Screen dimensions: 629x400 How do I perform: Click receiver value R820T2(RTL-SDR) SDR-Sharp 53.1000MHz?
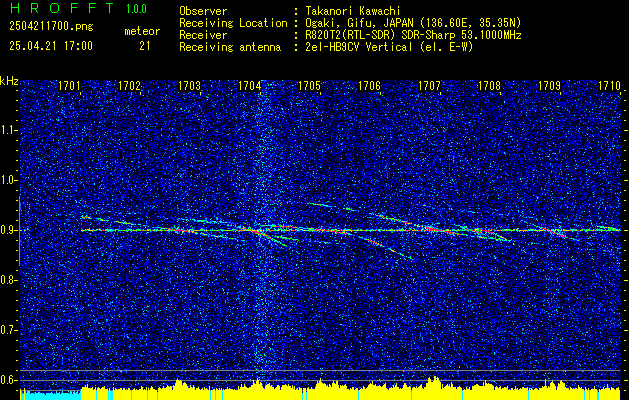click(x=413, y=35)
